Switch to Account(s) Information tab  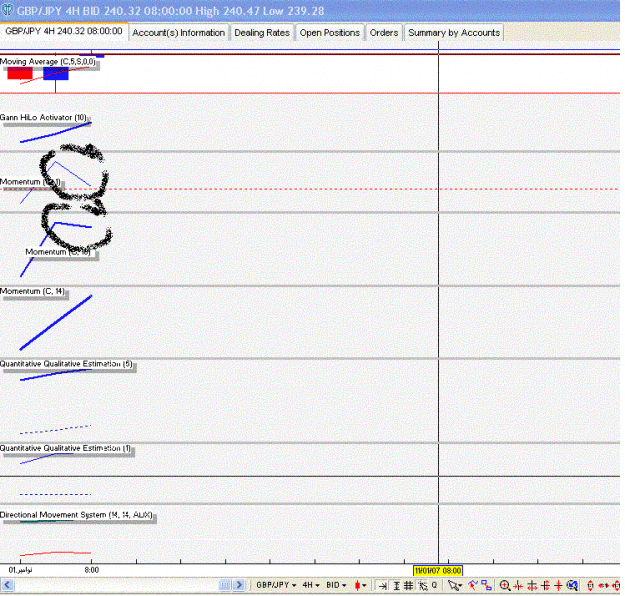pyautogui.click(x=179, y=33)
